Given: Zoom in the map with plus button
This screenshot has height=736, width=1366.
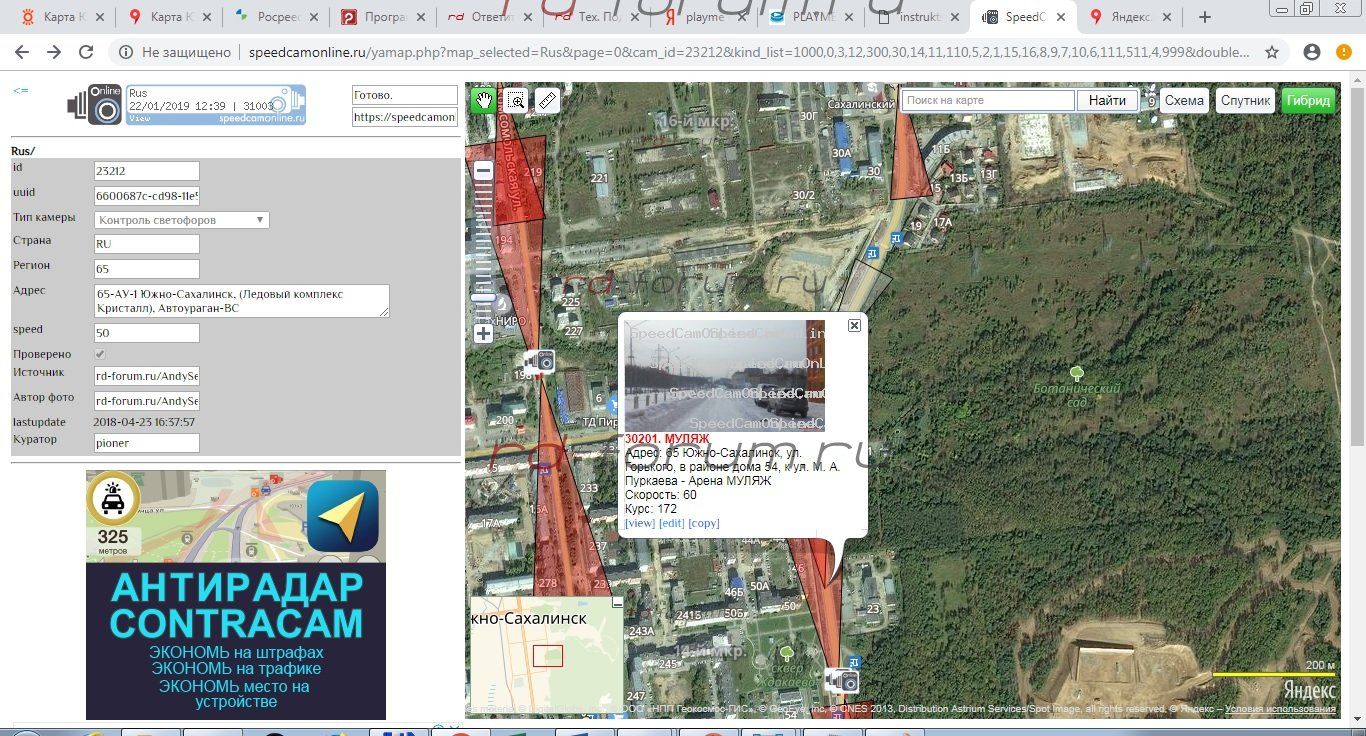Looking at the screenshot, I should tap(483, 333).
